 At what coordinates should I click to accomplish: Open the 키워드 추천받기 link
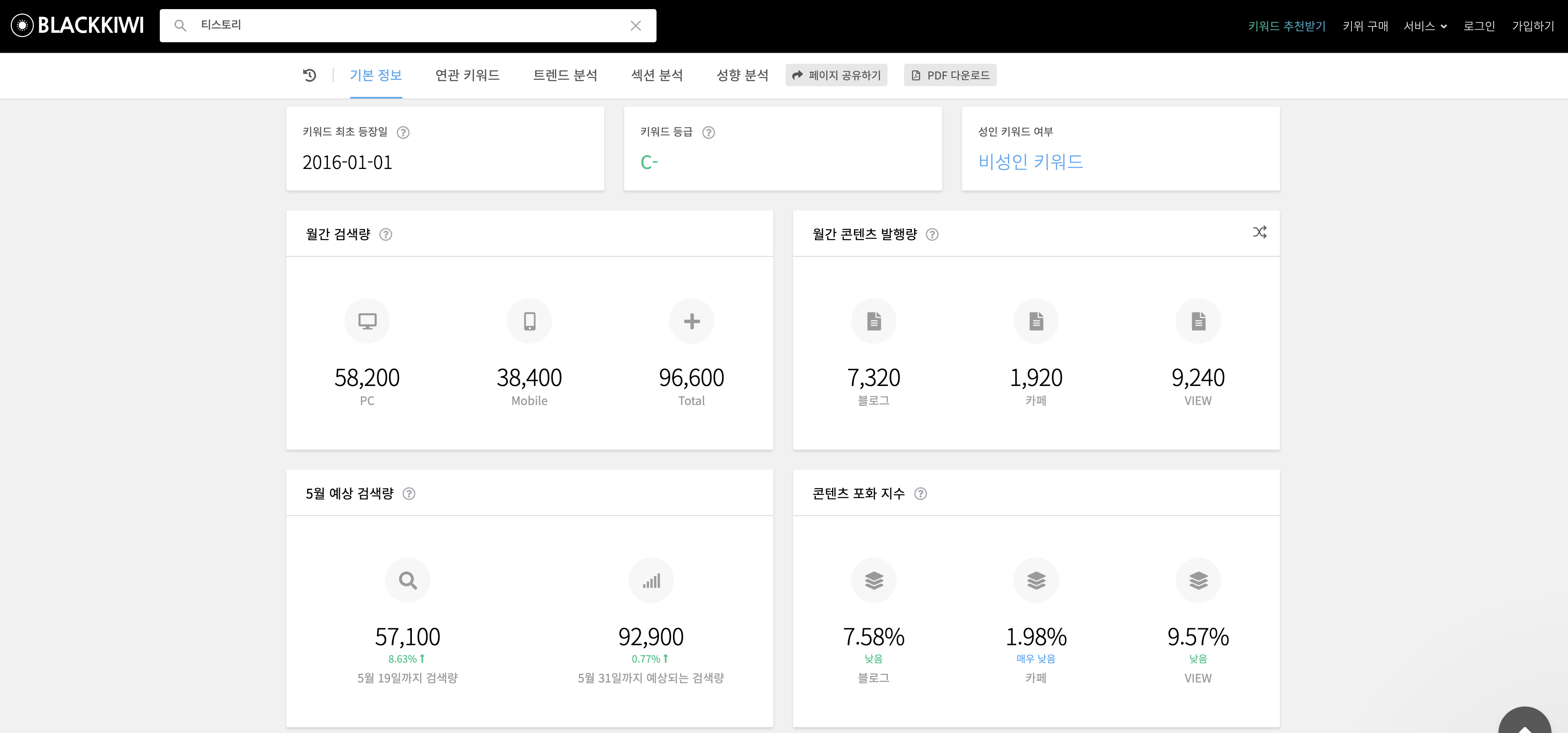pyautogui.click(x=1287, y=26)
